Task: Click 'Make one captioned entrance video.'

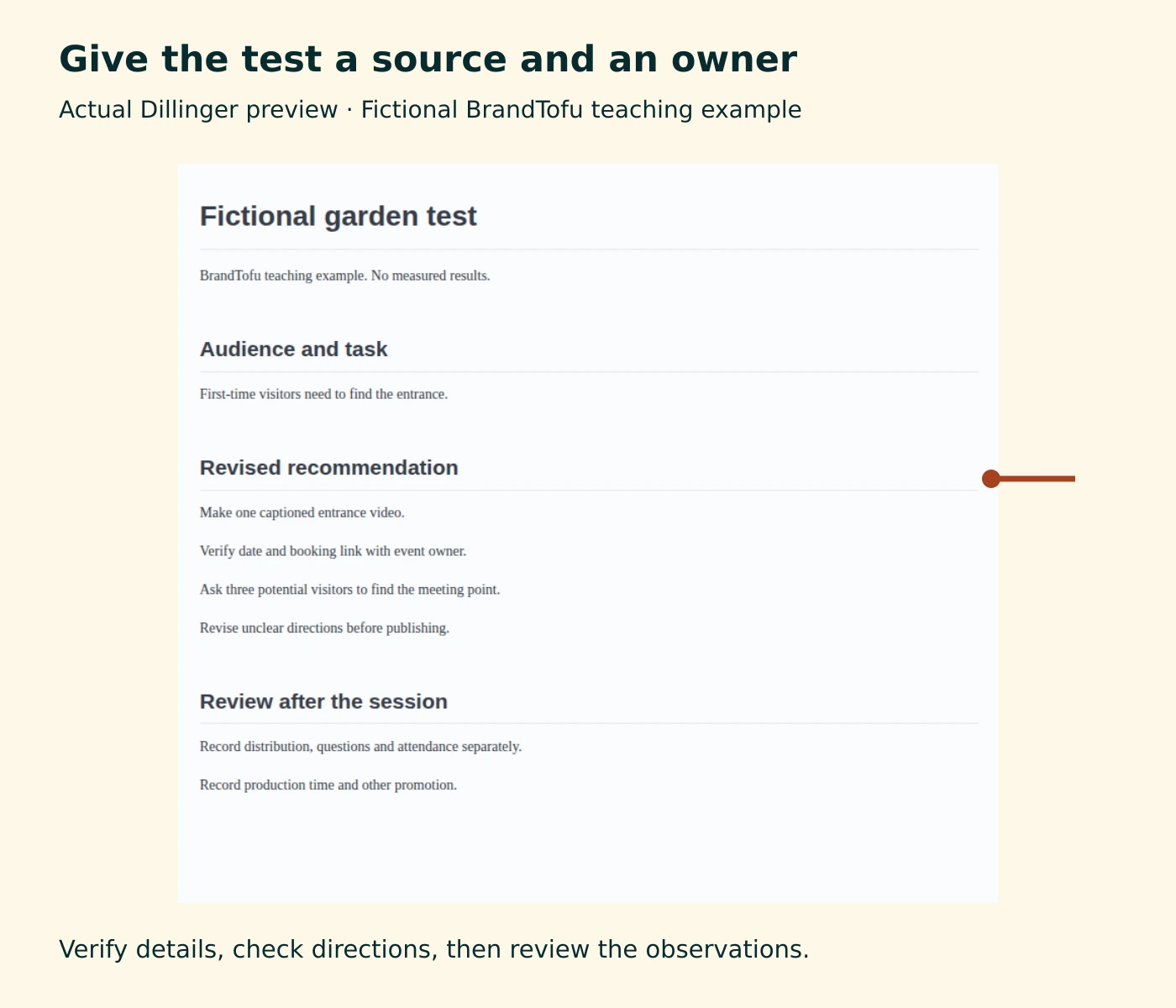Action: pos(302,512)
